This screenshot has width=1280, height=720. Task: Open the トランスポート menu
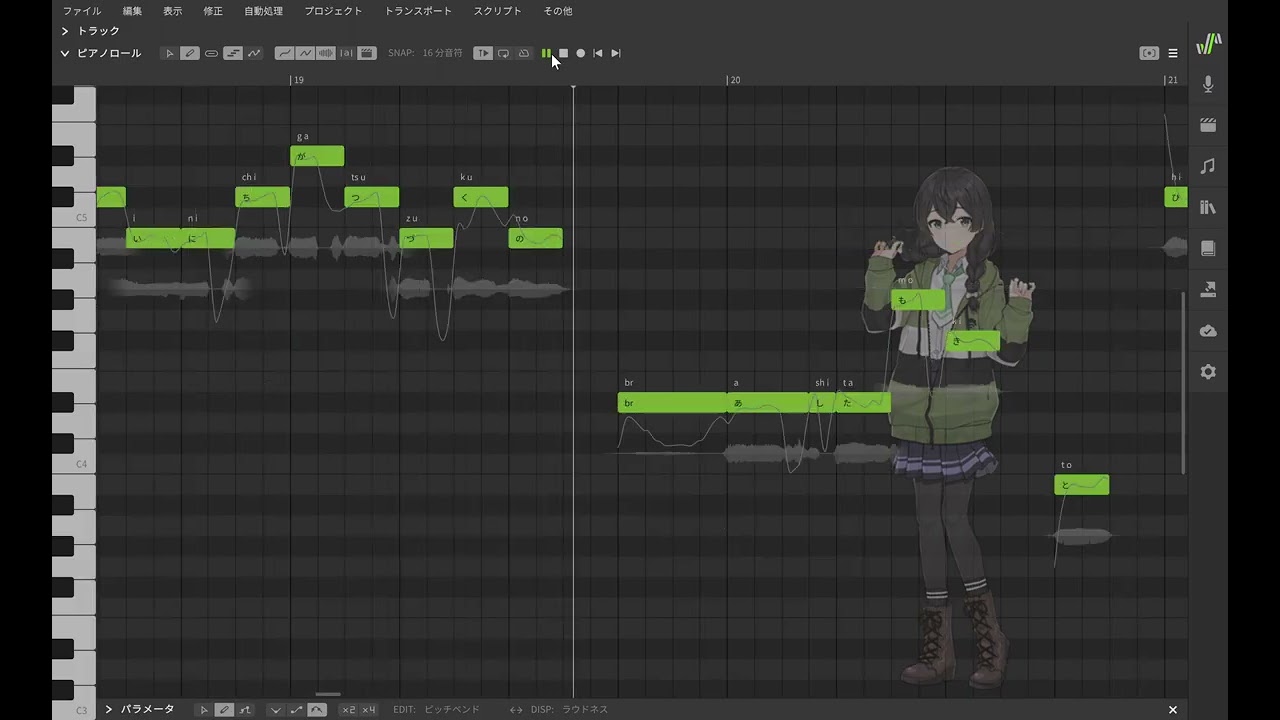418,11
